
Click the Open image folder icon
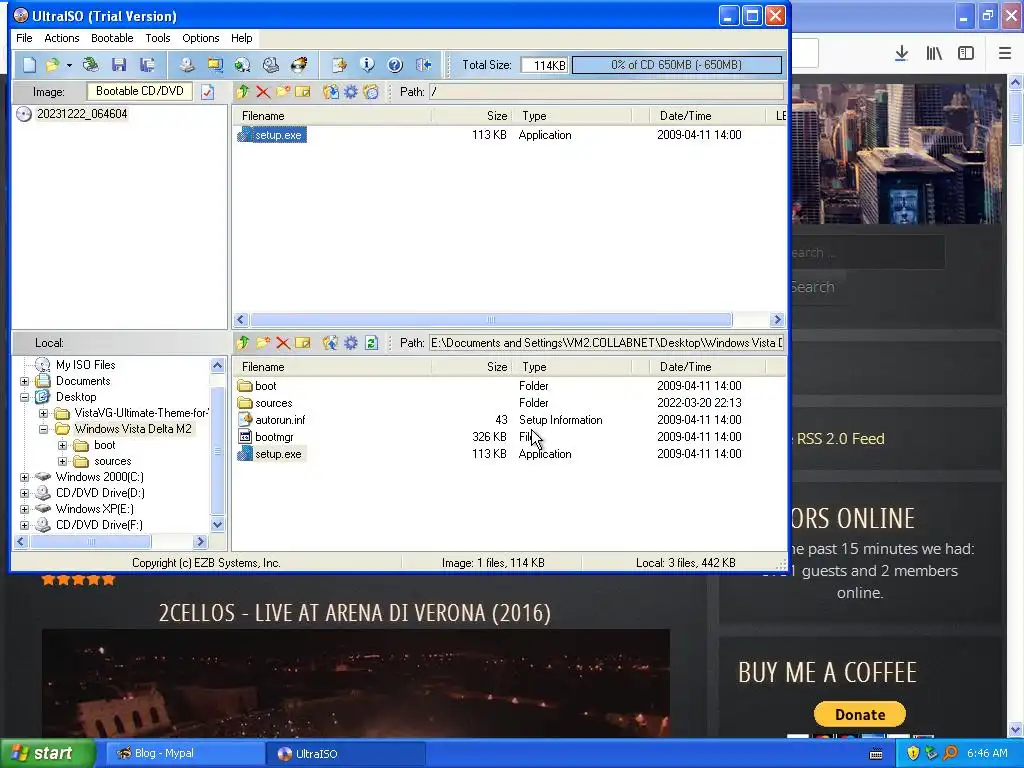coord(52,65)
